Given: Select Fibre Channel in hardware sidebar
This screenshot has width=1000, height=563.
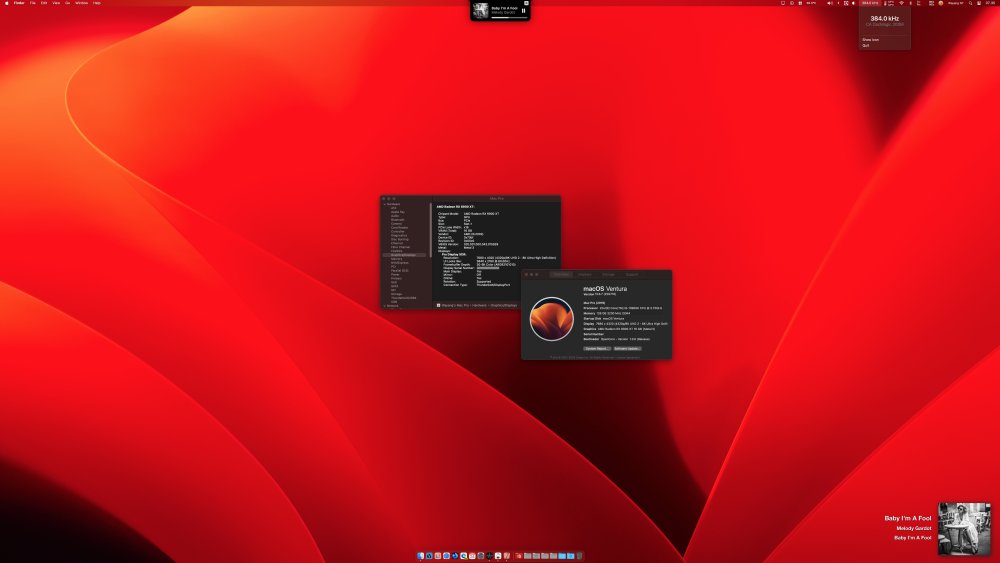Looking at the screenshot, I should tap(401, 247).
